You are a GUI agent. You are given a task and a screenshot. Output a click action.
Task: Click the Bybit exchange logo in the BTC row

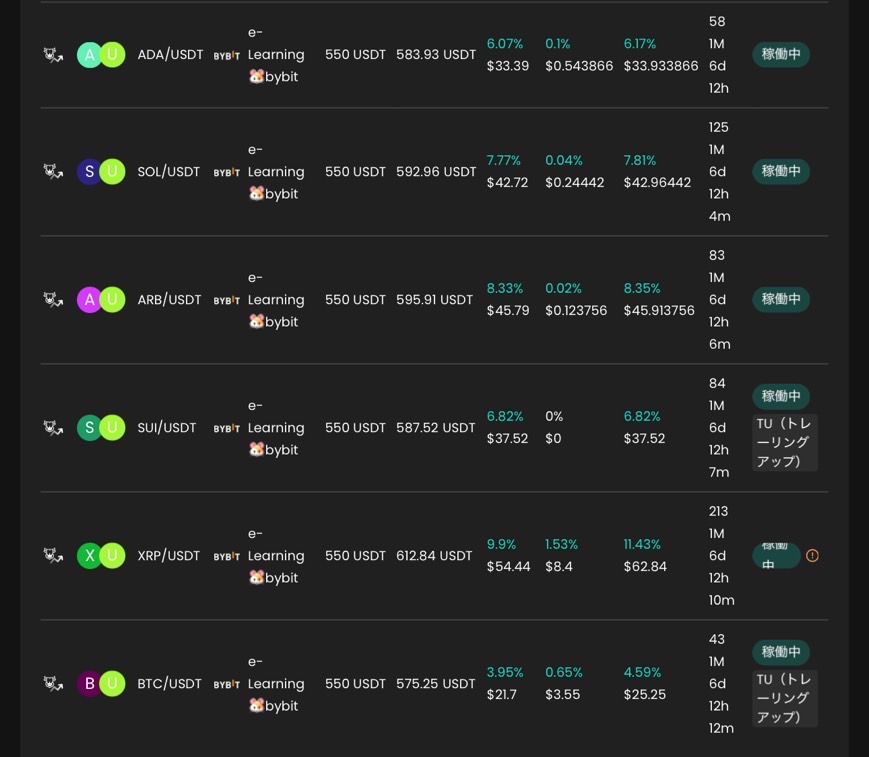click(227, 685)
